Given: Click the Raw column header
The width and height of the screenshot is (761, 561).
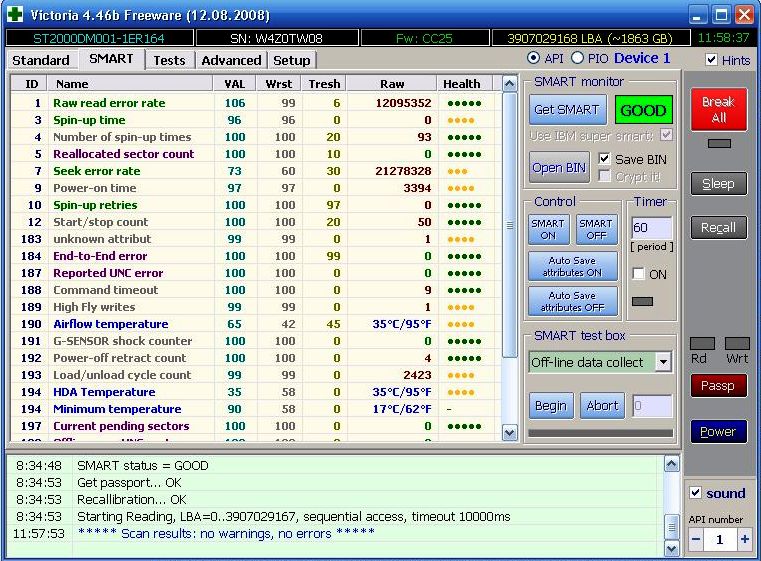Looking at the screenshot, I should click(x=392, y=84).
